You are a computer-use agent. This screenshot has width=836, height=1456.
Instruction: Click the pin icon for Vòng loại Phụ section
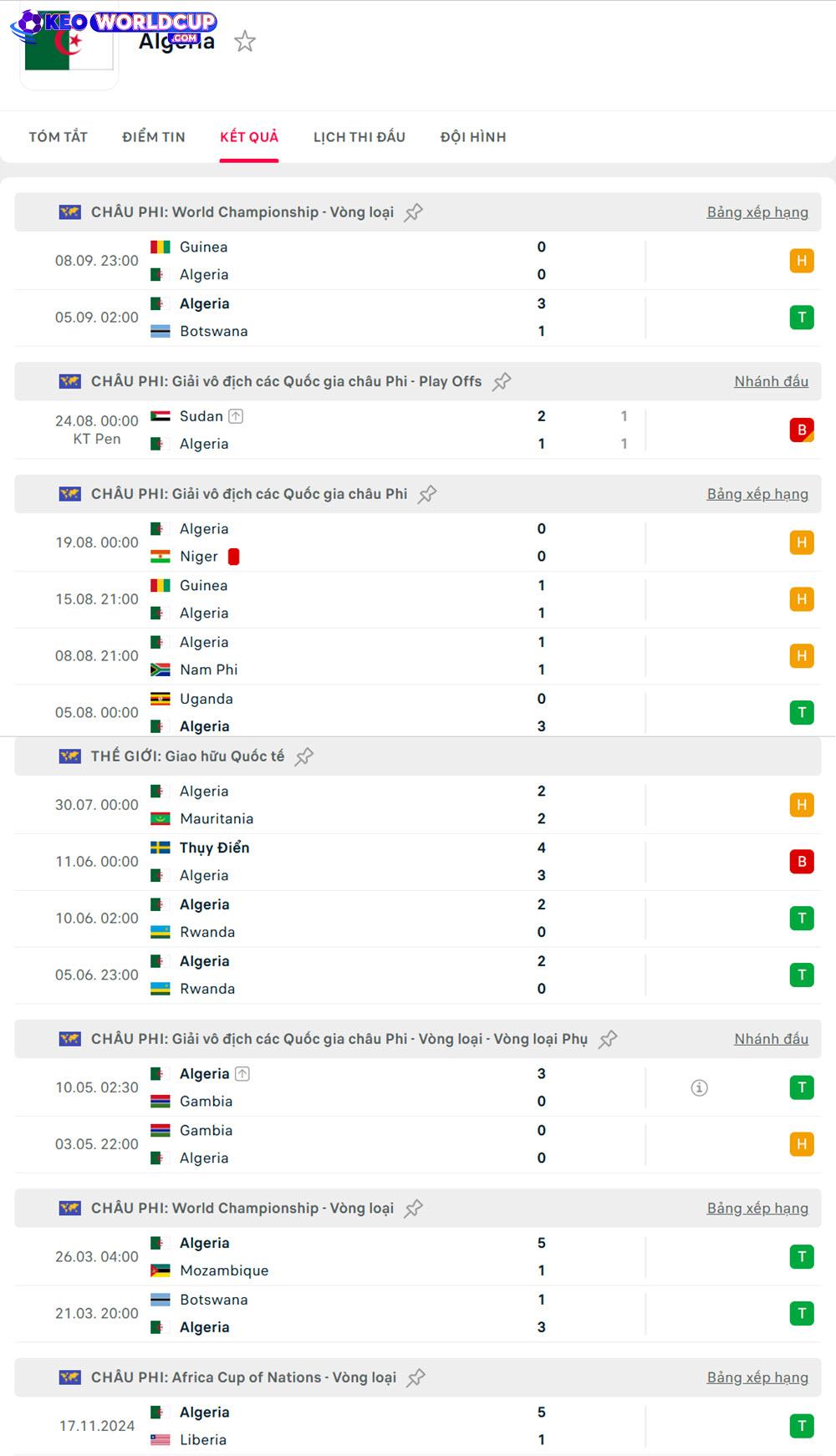(x=608, y=1039)
